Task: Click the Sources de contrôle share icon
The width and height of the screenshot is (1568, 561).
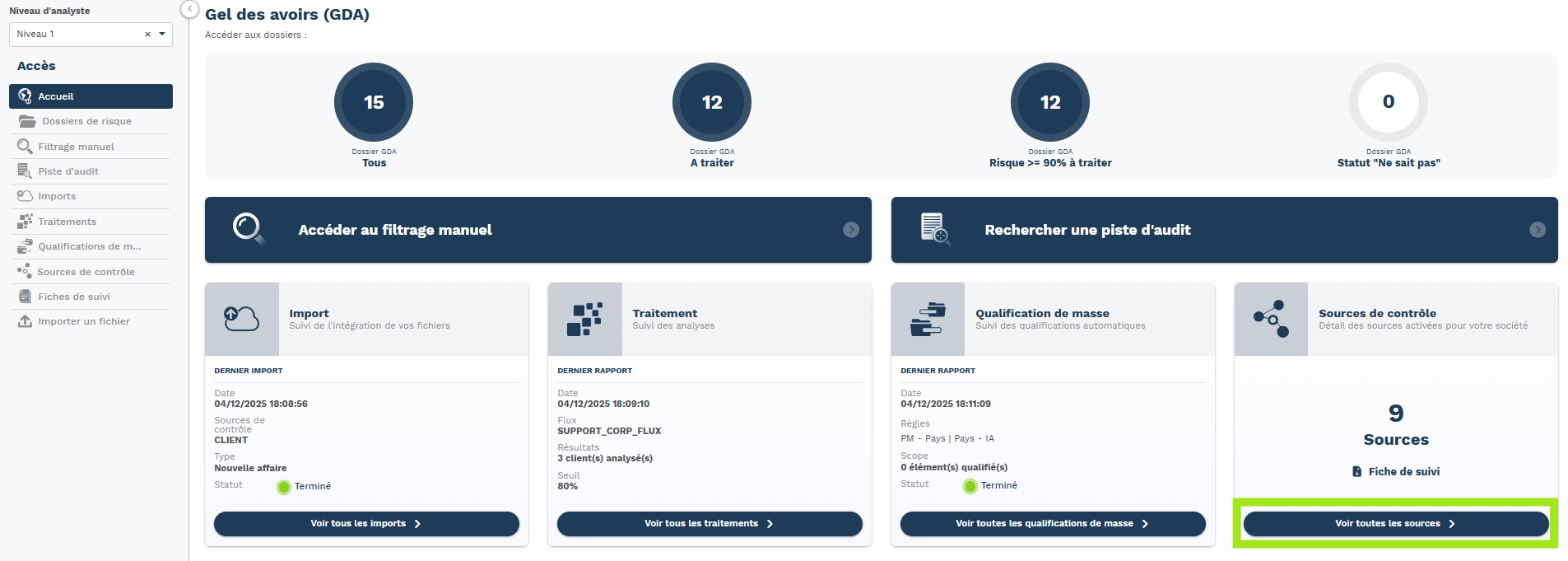Action: 1270,319
